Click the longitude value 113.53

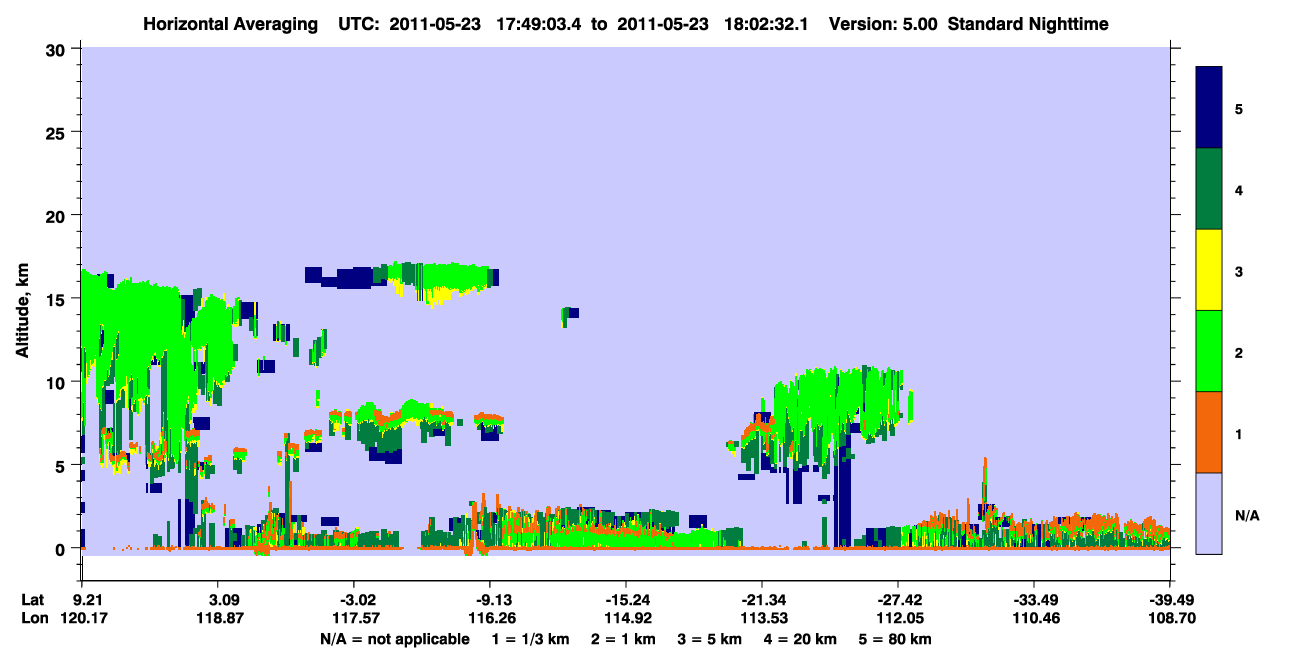tap(765, 618)
